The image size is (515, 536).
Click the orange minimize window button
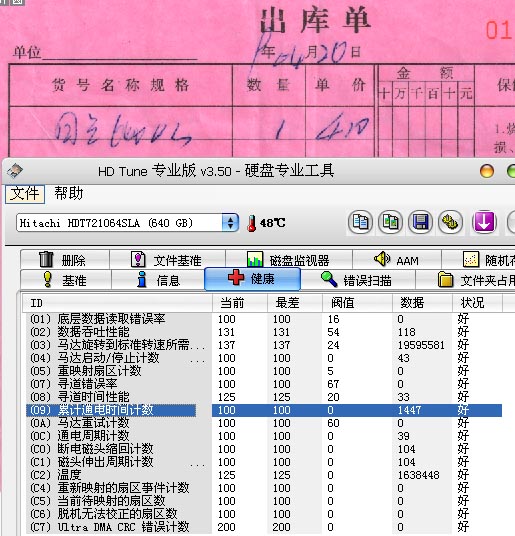pos(487,171)
